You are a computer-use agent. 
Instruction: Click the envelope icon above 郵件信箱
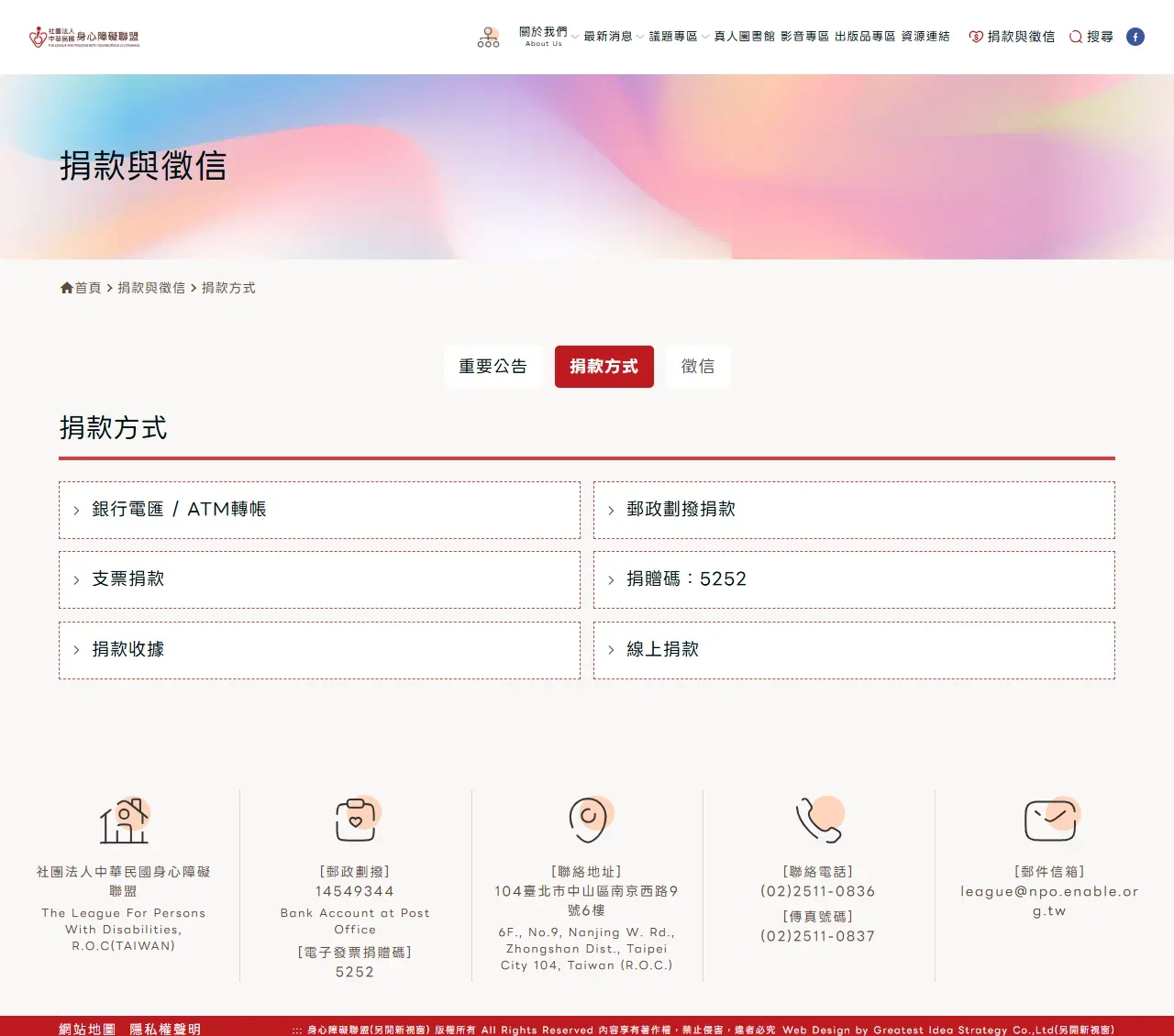[1049, 819]
